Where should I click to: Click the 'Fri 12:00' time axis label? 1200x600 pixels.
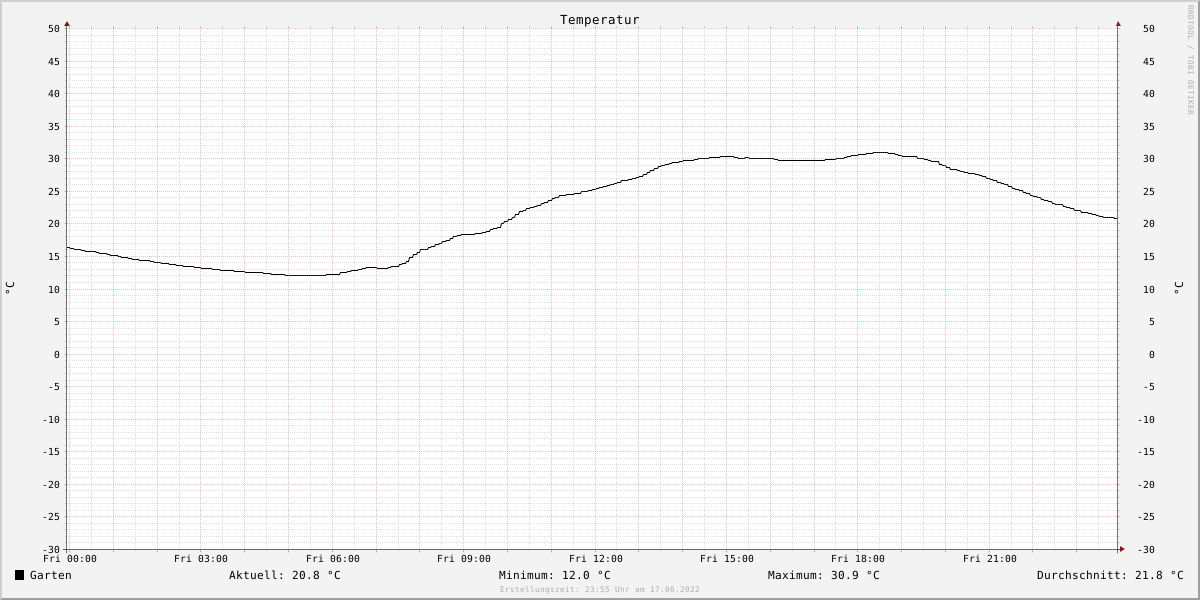click(x=596, y=559)
